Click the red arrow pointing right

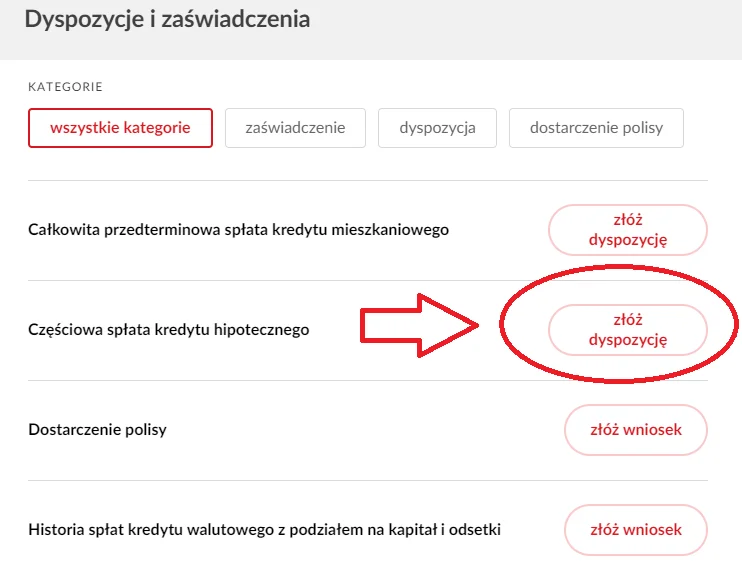[419, 325]
